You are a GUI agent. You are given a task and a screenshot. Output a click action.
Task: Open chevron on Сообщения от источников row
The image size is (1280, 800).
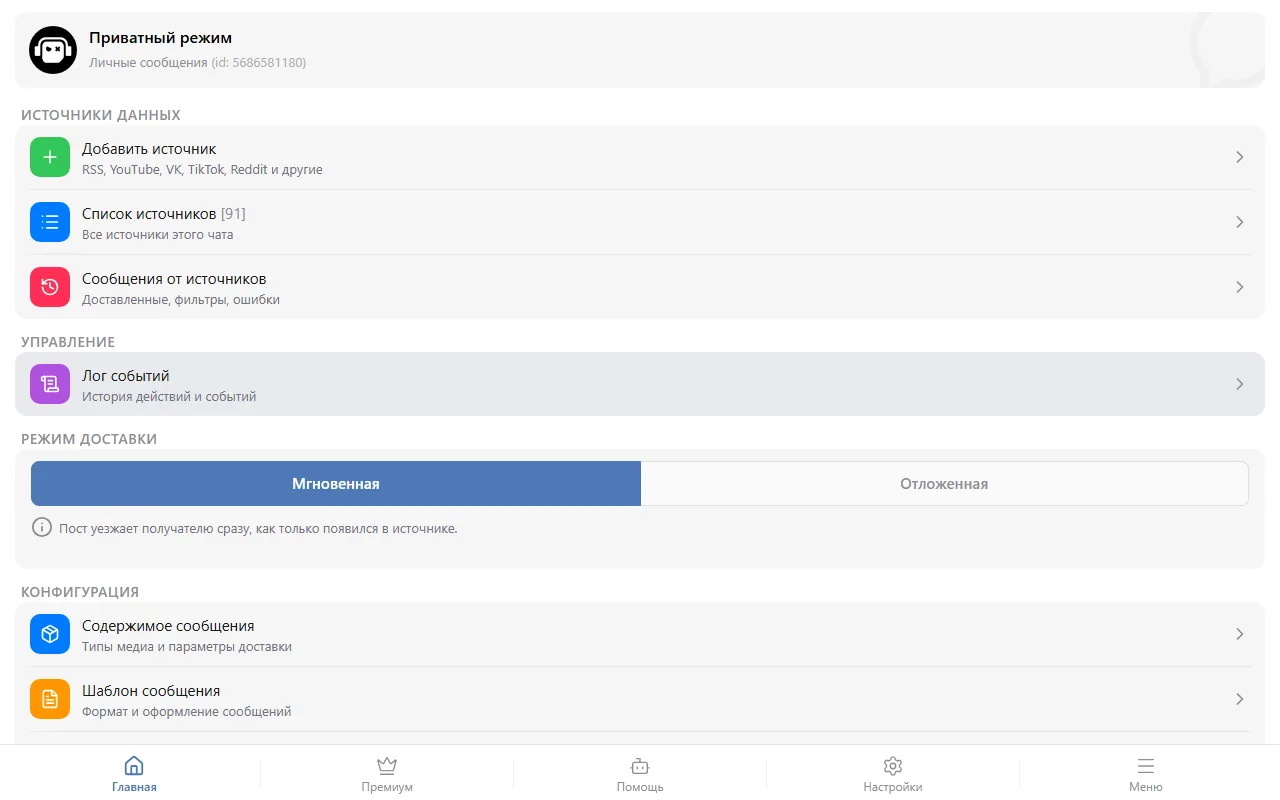(1239, 287)
